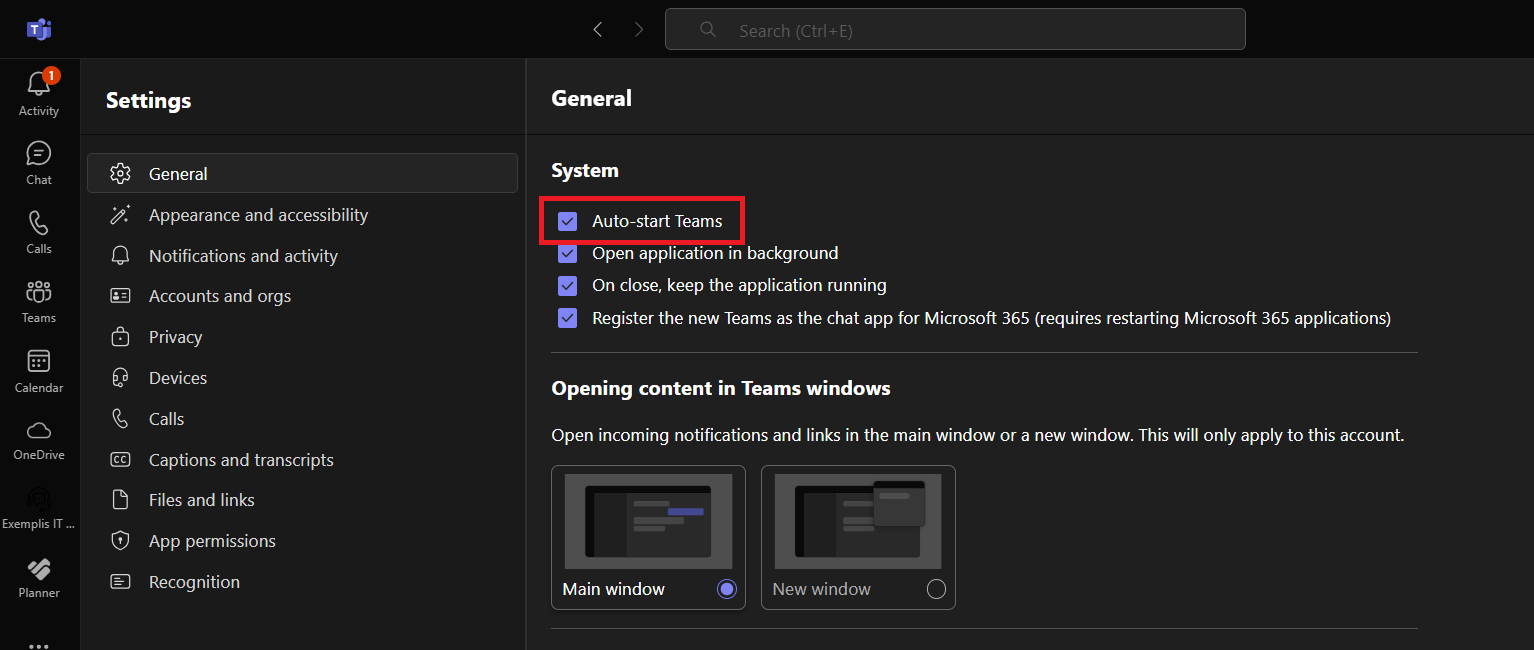Click the General settings gear icon
The image size is (1534, 650).
pyautogui.click(x=121, y=173)
